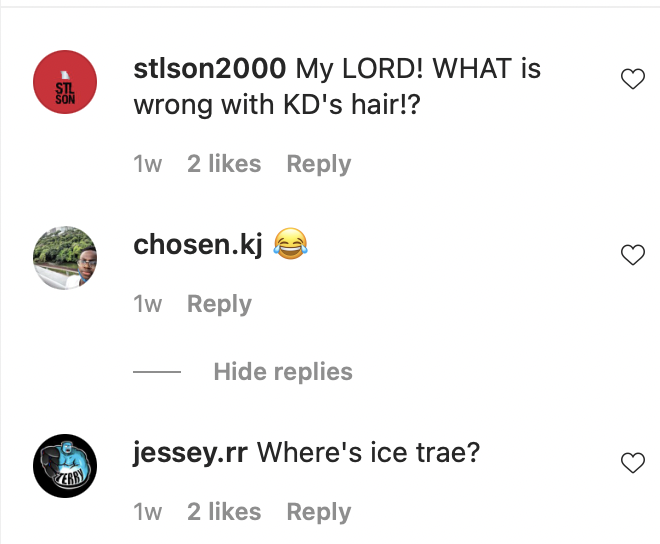This screenshot has height=544, width=660.
Task: Like chosen.kj's reply using the heart icon
Action: click(x=633, y=254)
